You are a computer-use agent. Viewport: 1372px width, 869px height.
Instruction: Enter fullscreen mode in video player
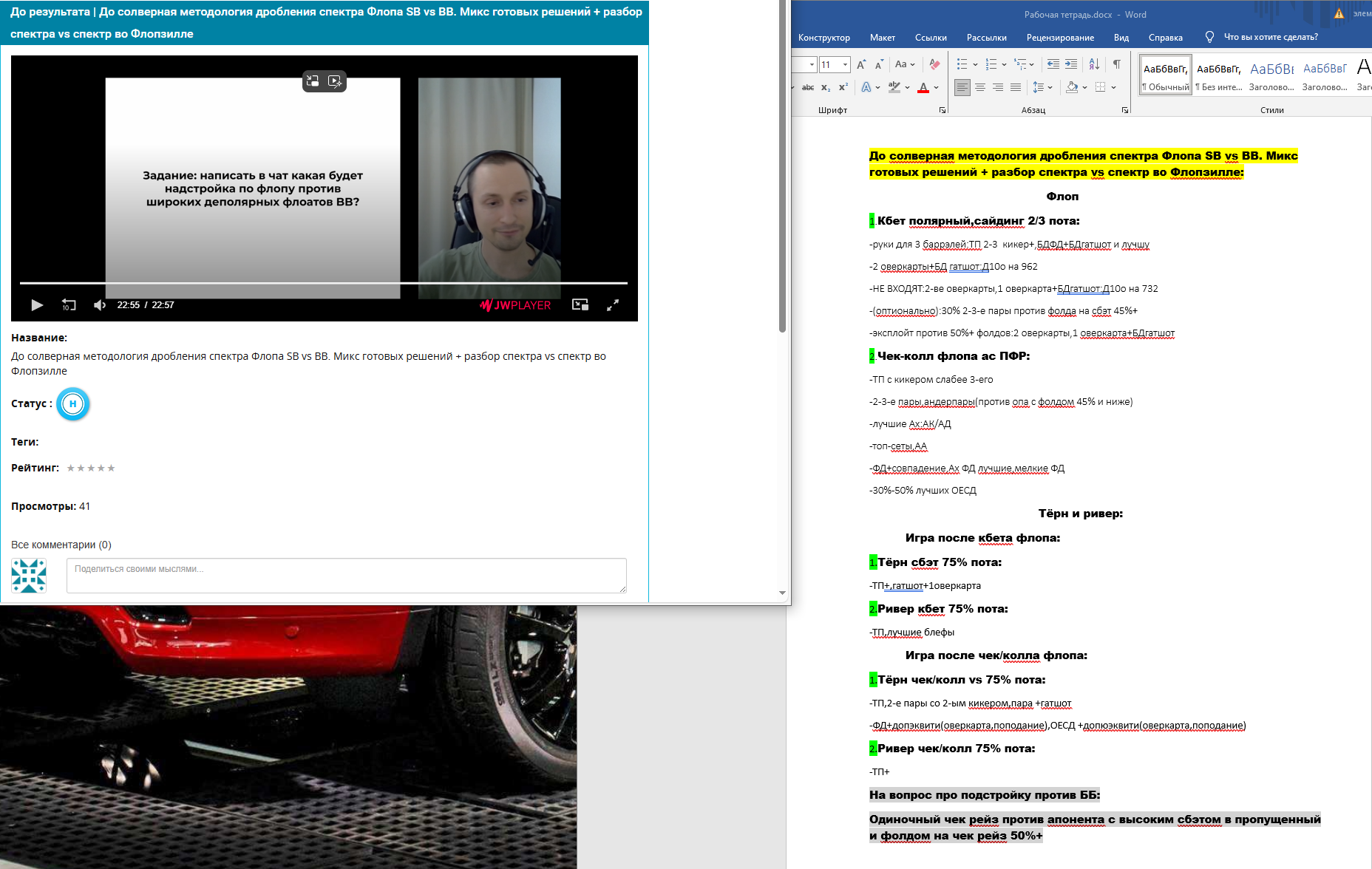(613, 304)
